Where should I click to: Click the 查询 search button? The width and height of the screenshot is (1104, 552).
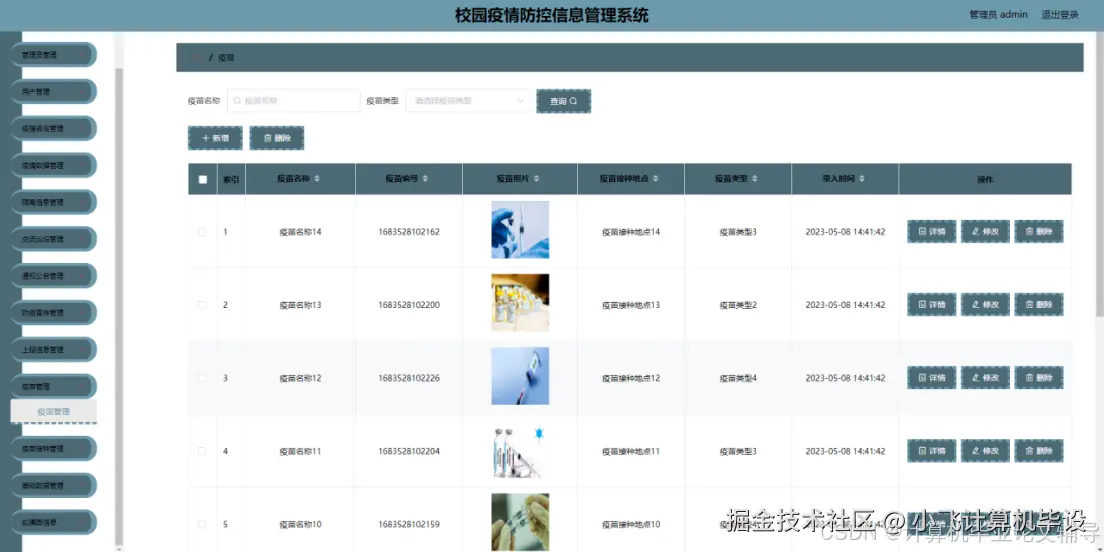(563, 101)
